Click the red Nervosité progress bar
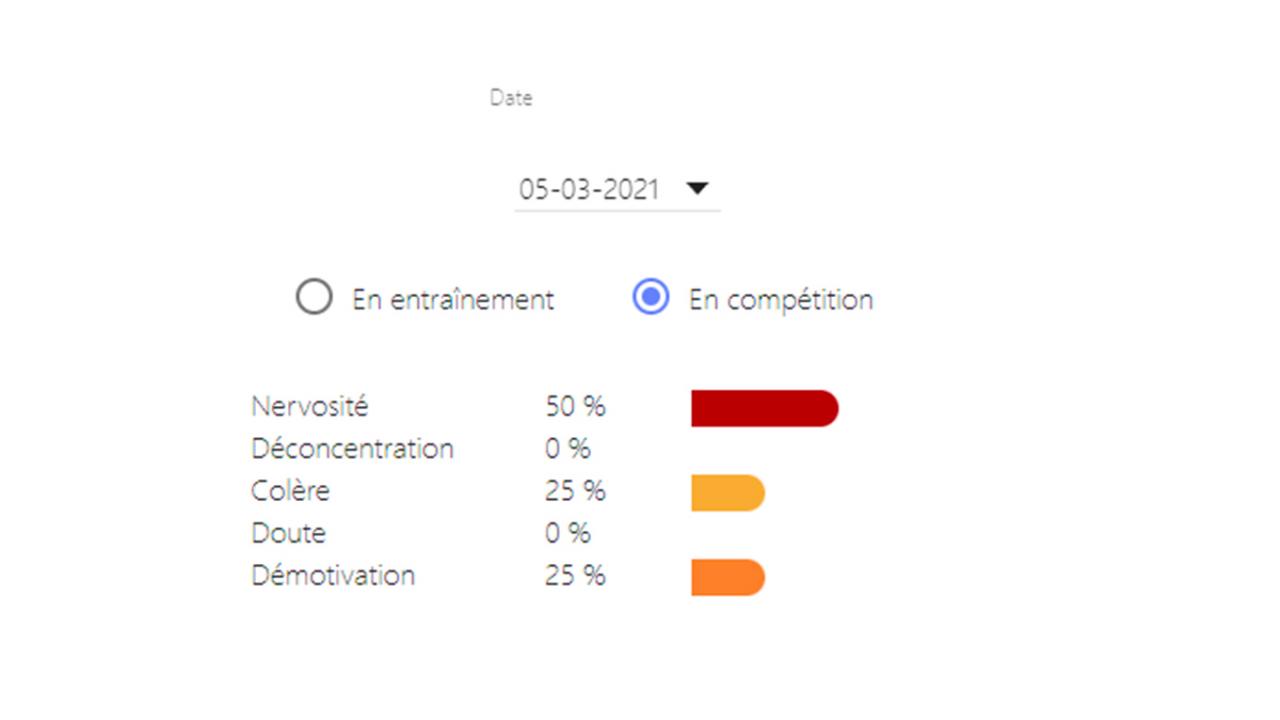The width and height of the screenshot is (1280, 720). [765, 409]
